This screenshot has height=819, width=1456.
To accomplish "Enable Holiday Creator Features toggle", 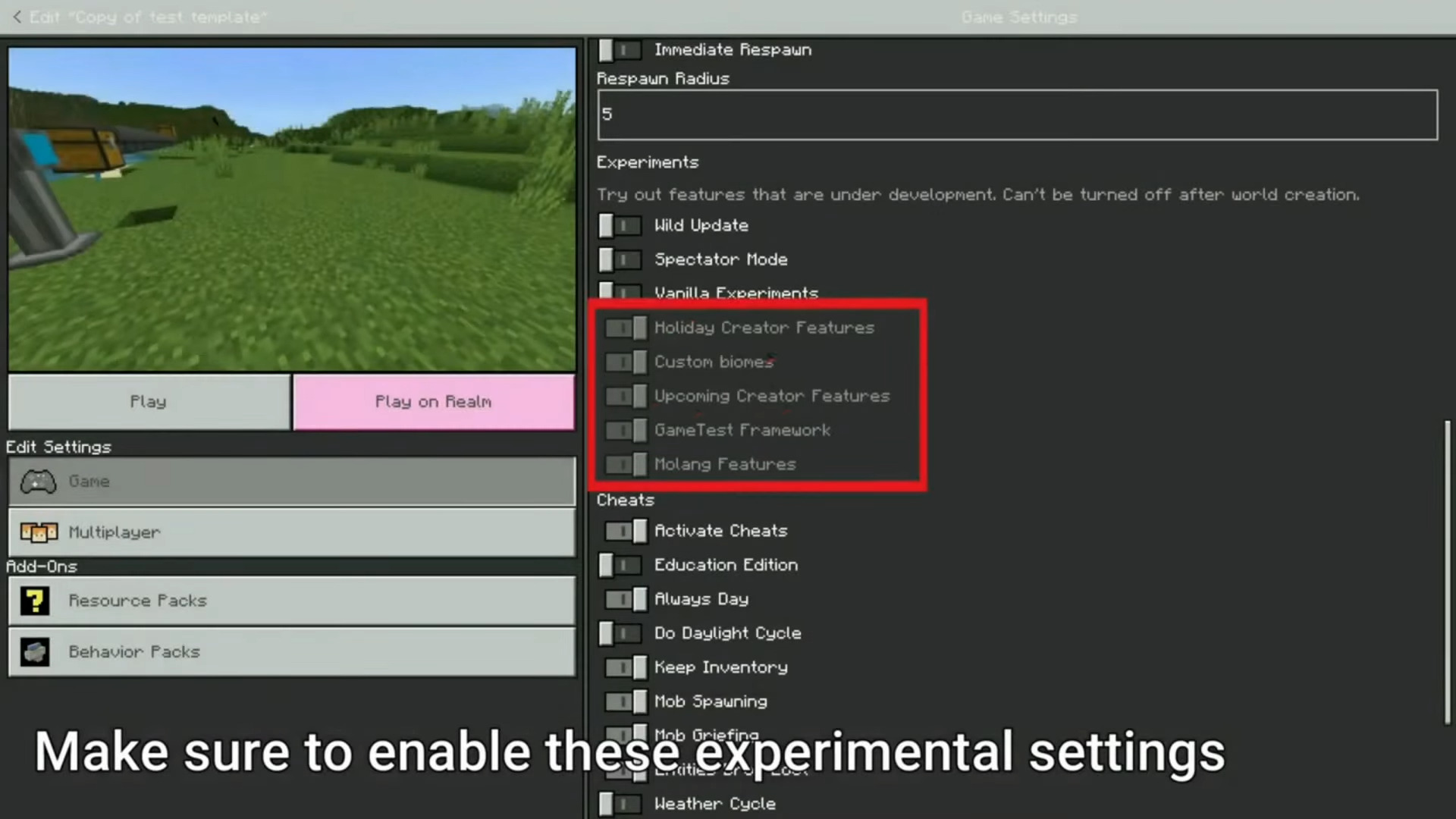I will click(x=626, y=328).
